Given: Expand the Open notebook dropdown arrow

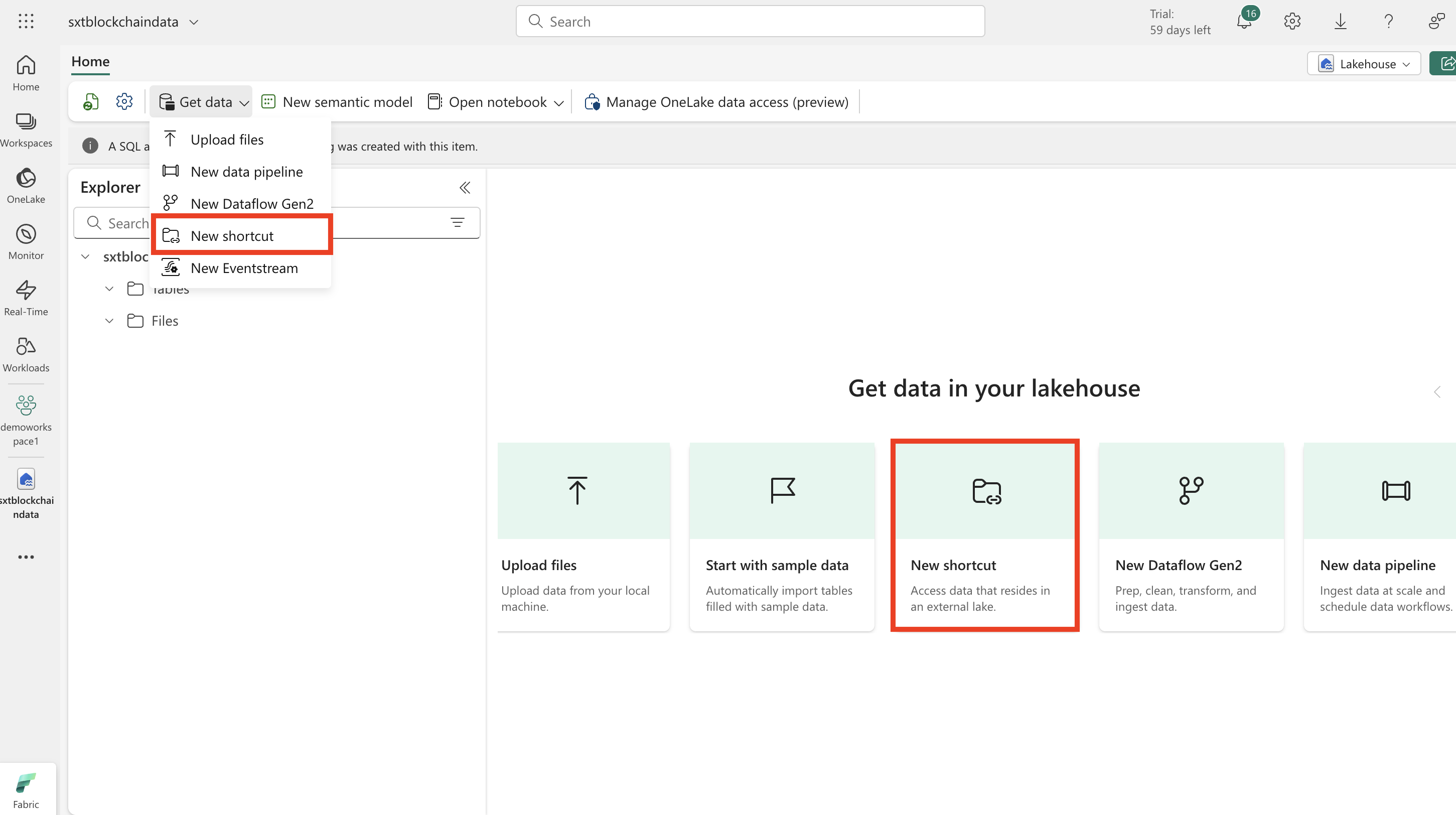Looking at the screenshot, I should pyautogui.click(x=558, y=102).
